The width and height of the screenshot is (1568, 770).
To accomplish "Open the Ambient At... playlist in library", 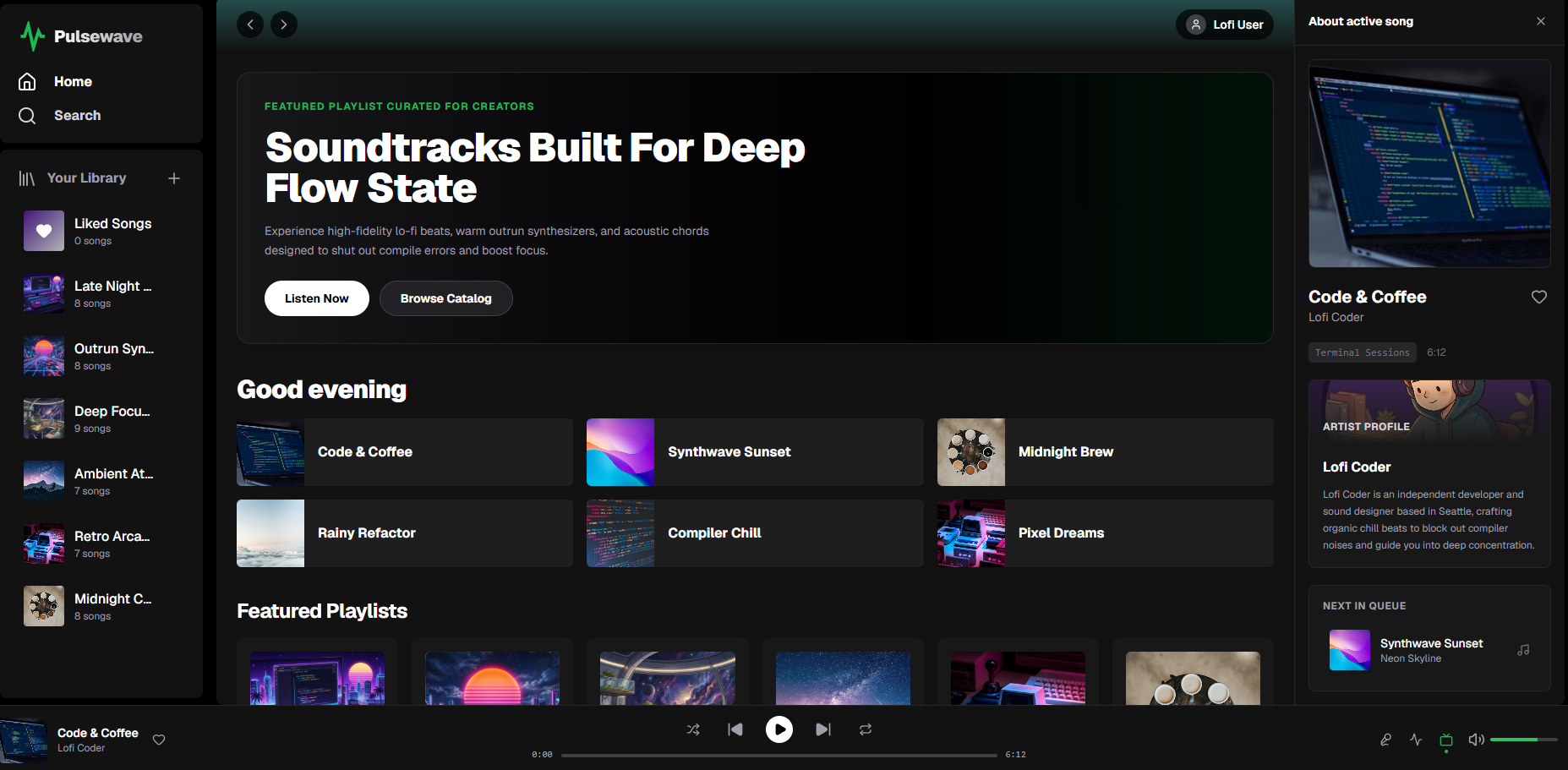I will [x=101, y=481].
